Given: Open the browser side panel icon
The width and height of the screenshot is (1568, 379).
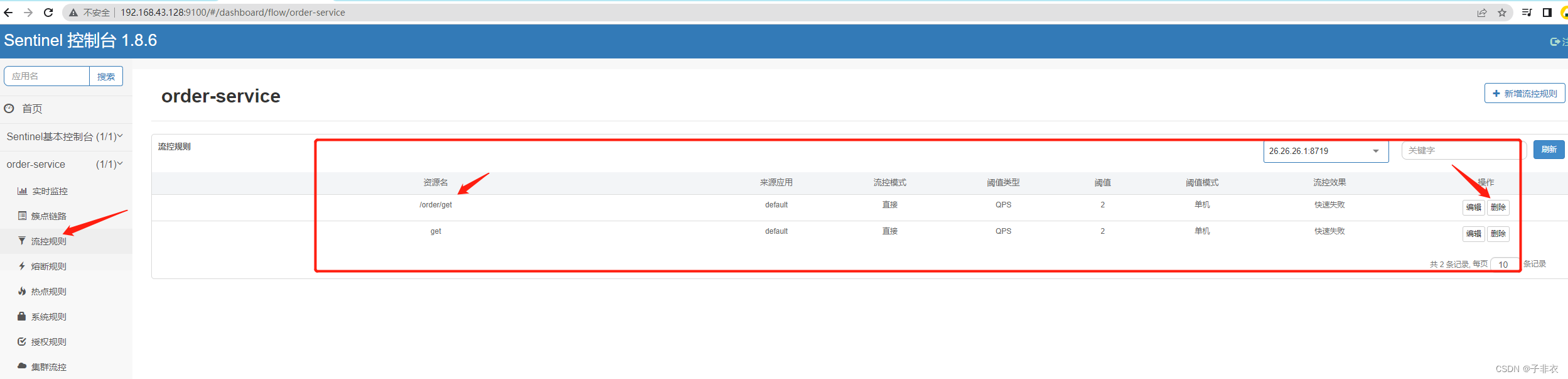Looking at the screenshot, I should [1547, 13].
